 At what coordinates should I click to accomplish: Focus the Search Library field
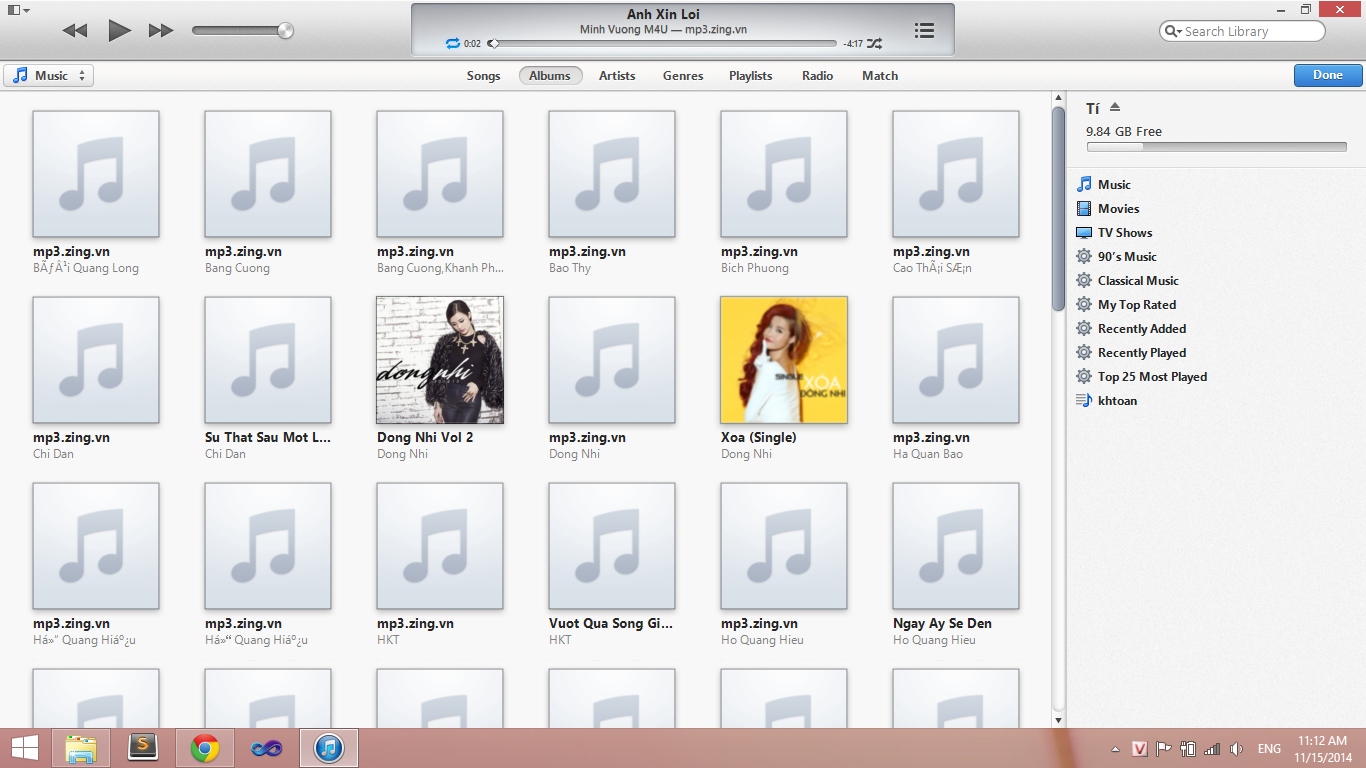pyautogui.click(x=1242, y=31)
